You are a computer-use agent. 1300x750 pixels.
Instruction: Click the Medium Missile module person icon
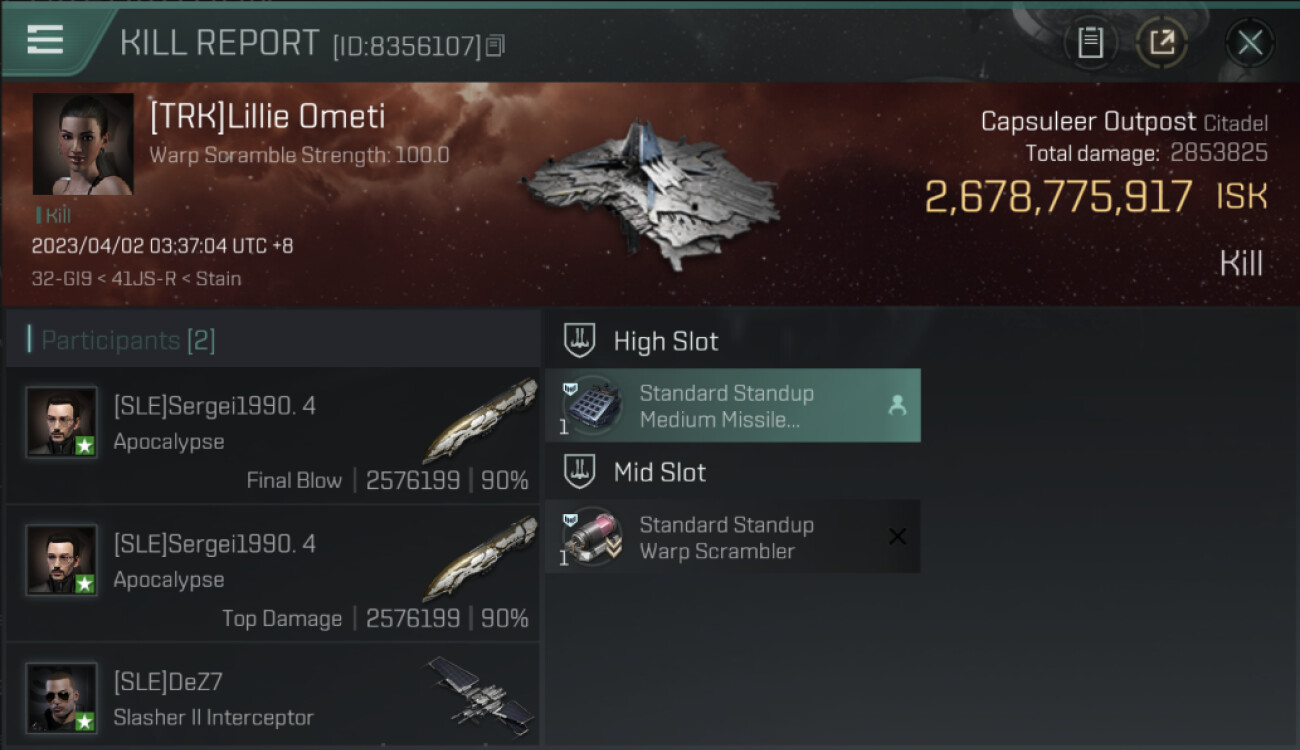coord(897,405)
